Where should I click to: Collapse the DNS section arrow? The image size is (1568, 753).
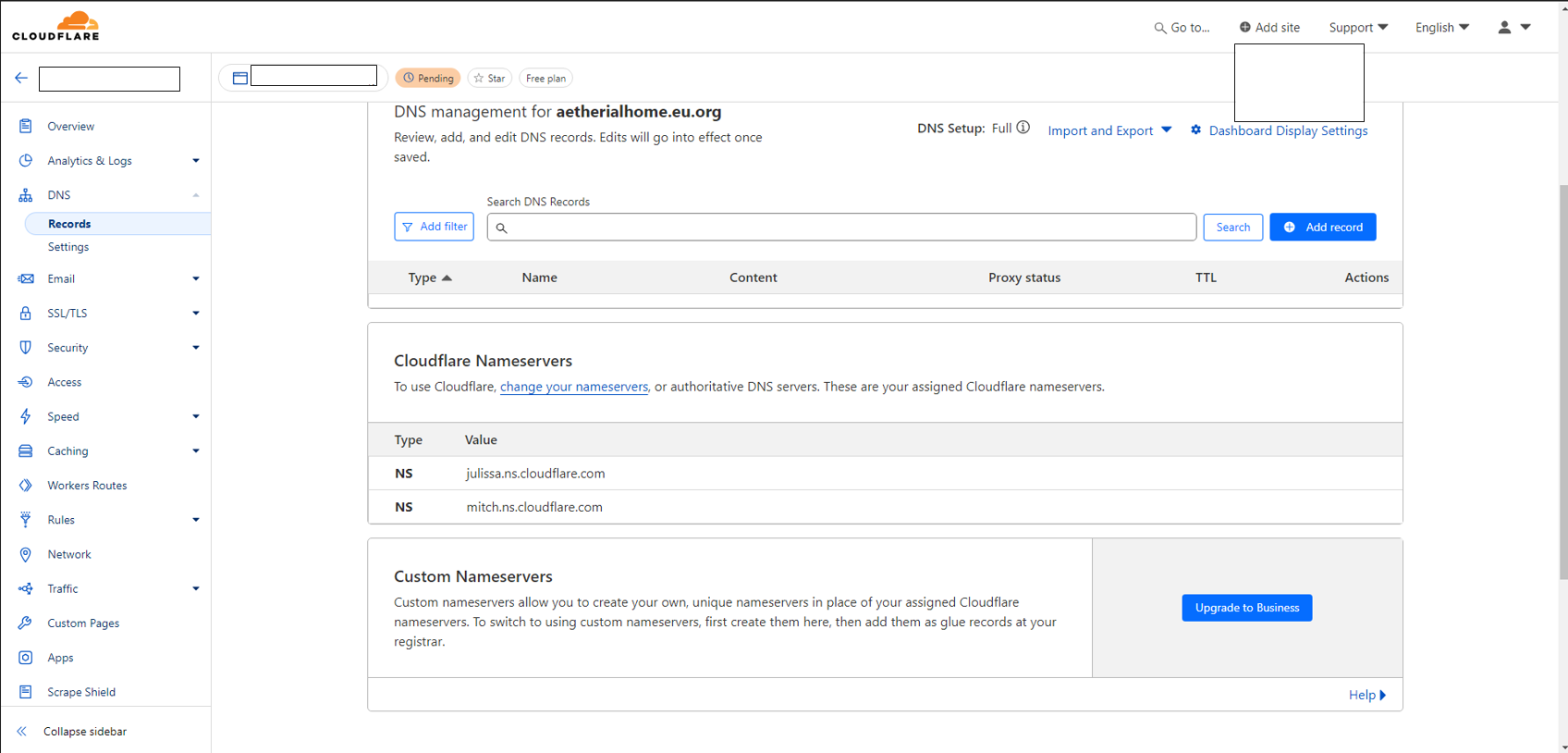click(196, 195)
